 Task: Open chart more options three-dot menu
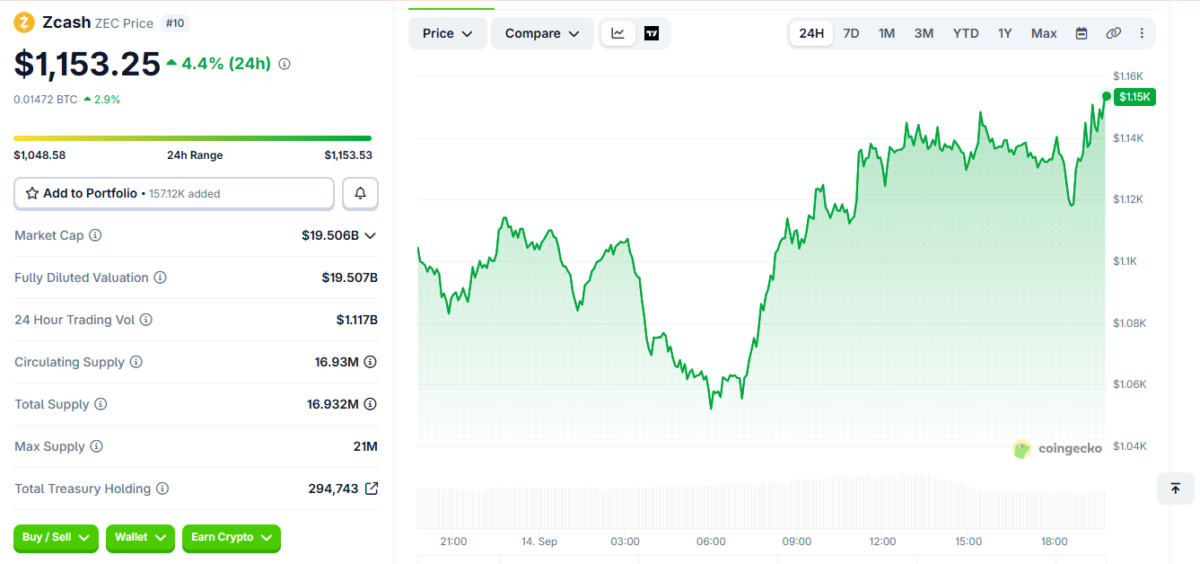1142,33
